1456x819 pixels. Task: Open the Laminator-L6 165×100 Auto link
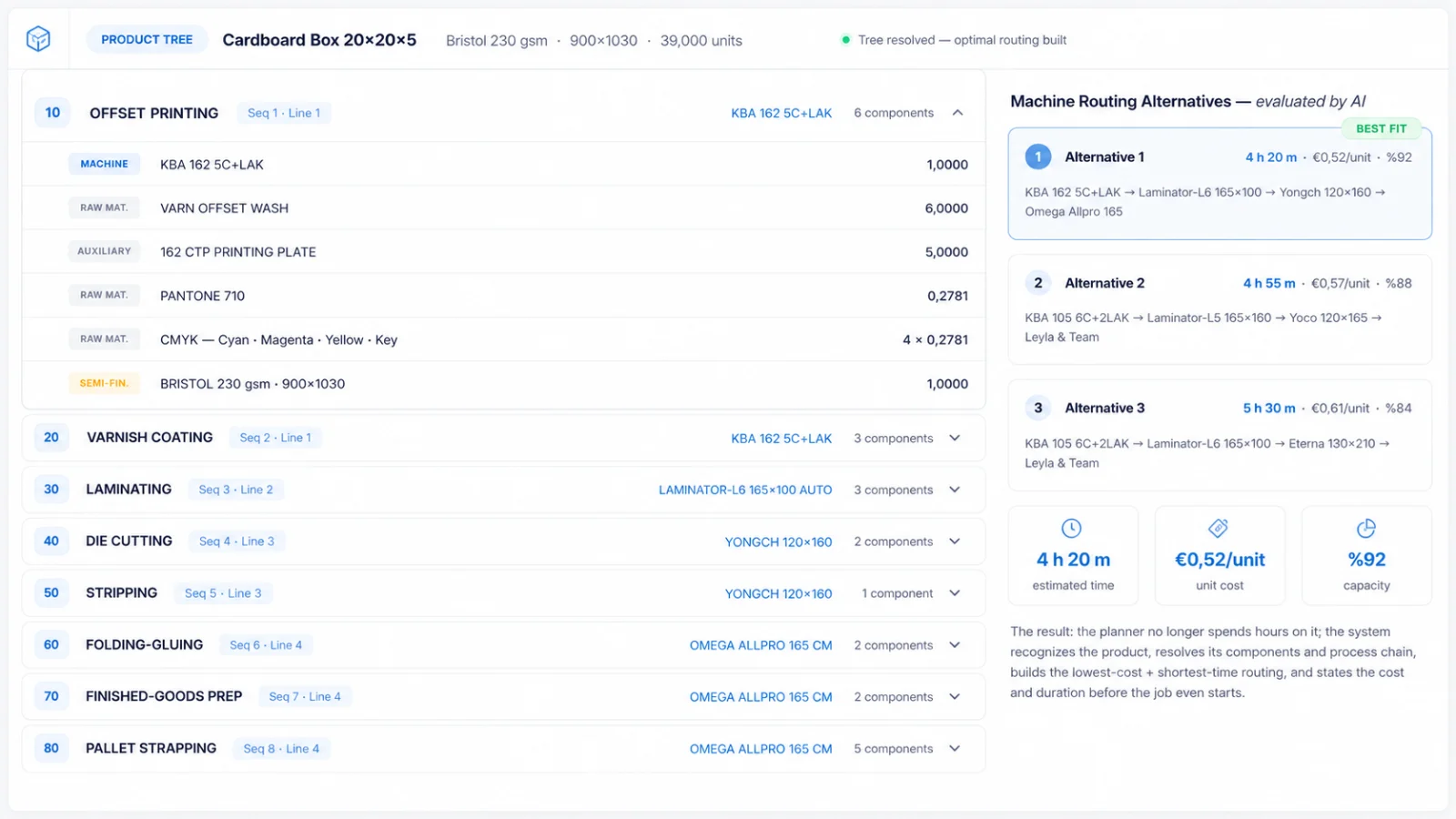(x=745, y=490)
